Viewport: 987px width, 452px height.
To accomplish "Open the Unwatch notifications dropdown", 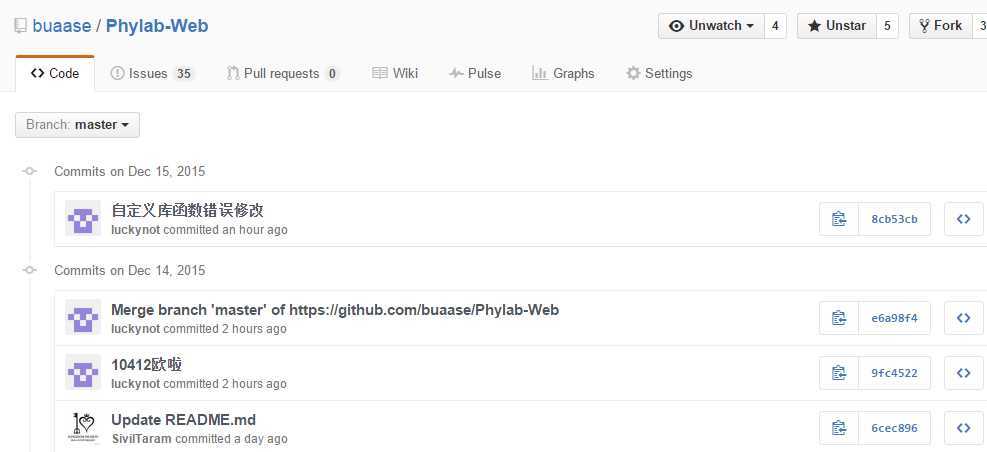I will 712,26.
